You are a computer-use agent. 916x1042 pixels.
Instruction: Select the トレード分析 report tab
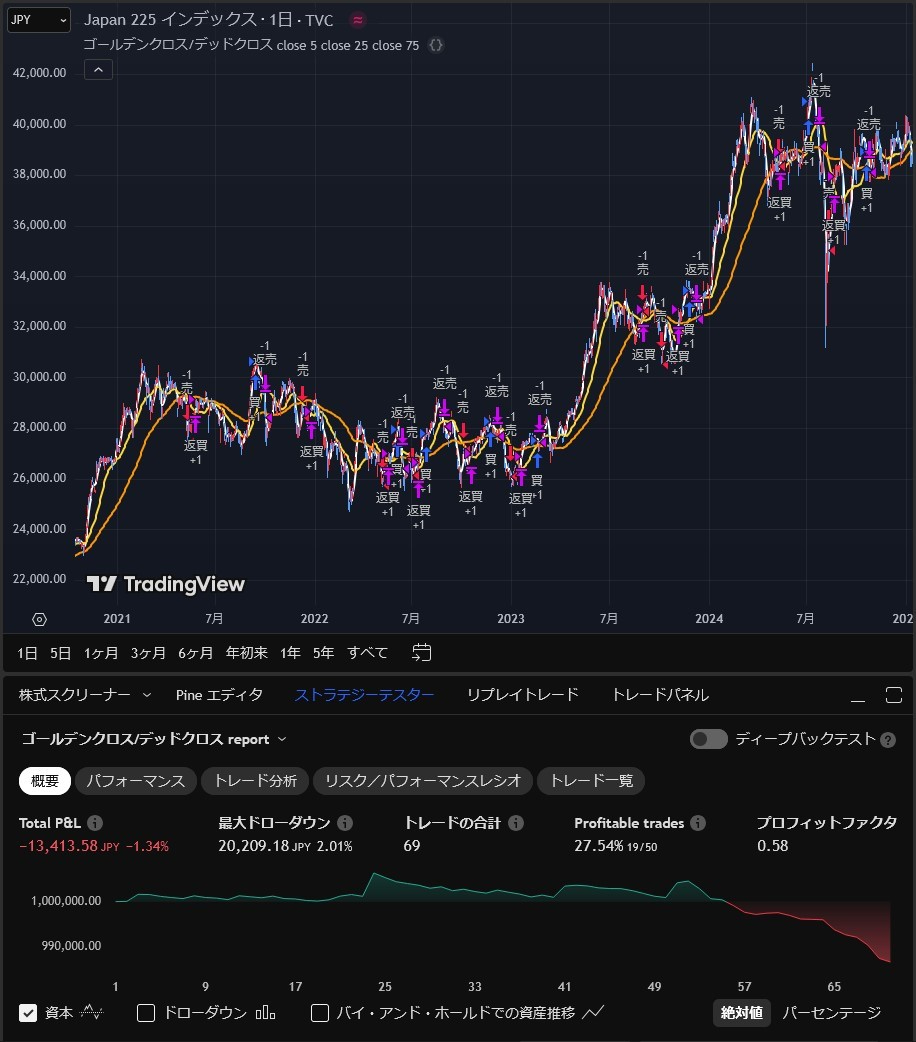point(255,781)
